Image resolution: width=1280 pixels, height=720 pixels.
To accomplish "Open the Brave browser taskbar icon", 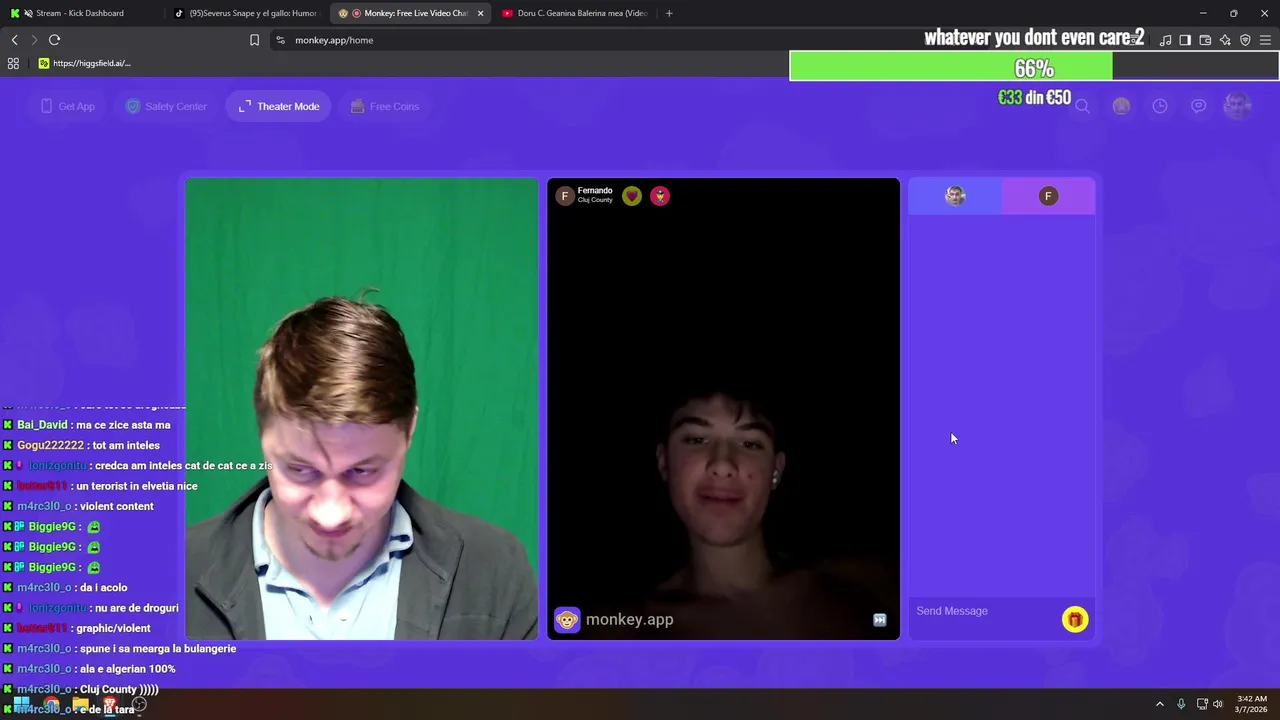I will click(x=110, y=704).
